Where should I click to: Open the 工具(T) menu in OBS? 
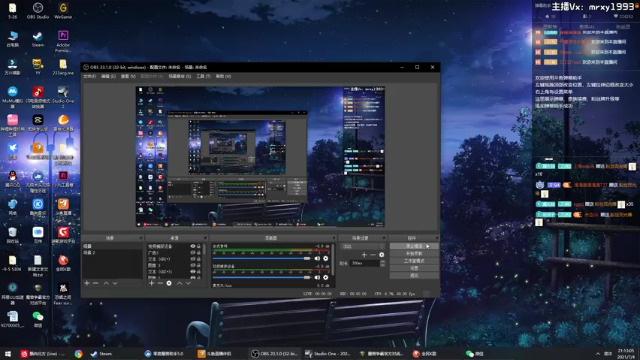(203, 76)
